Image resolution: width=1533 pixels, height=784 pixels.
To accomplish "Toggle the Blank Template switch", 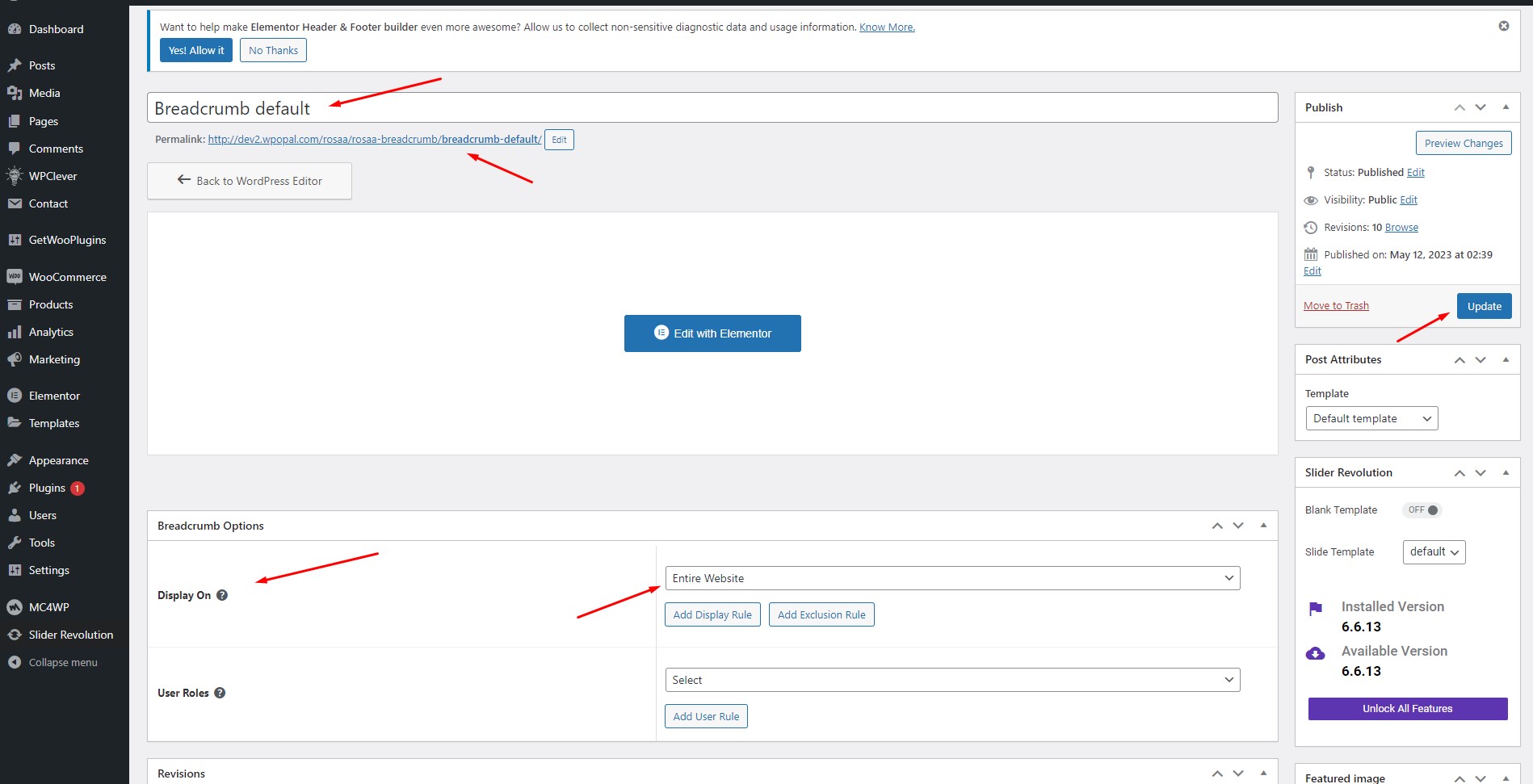I will (1423, 510).
